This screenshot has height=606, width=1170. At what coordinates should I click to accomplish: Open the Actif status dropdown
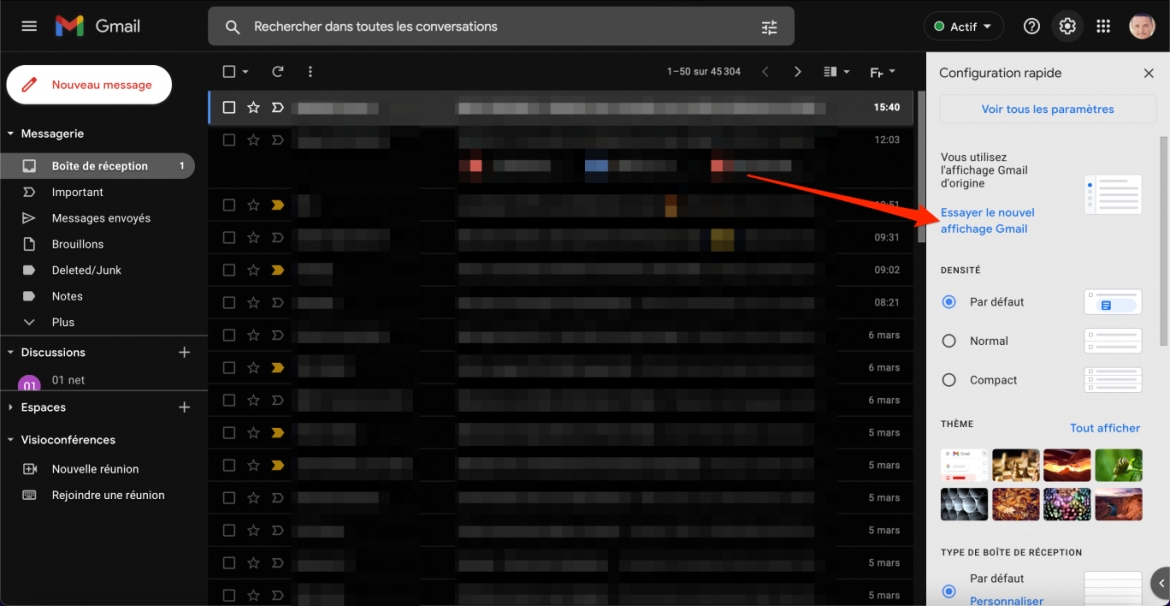(963, 26)
